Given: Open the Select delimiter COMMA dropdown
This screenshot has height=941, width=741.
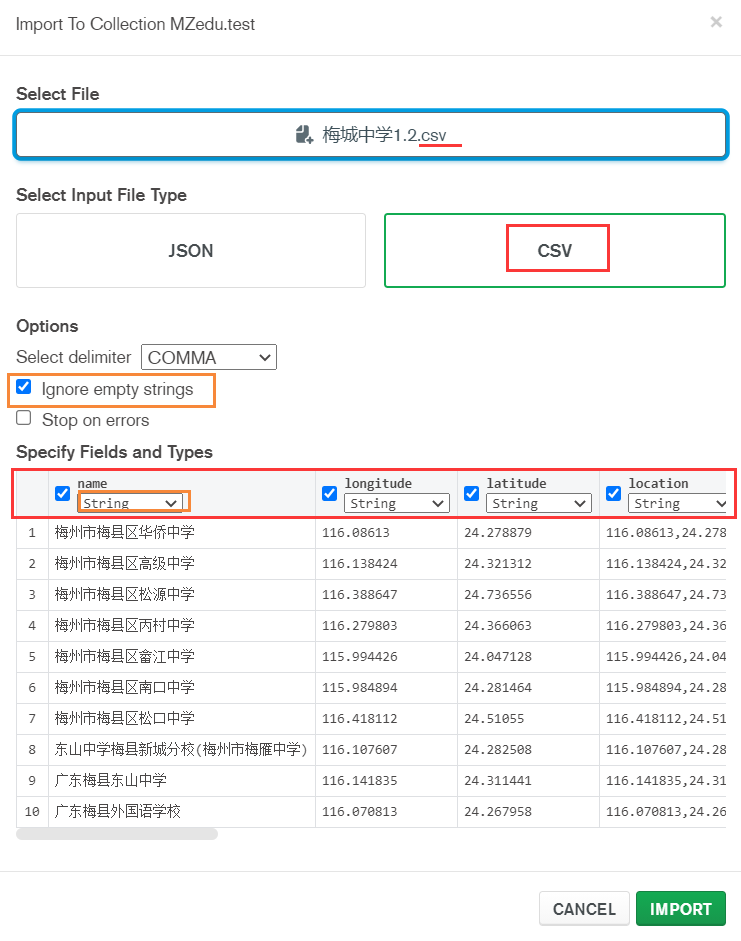Looking at the screenshot, I should pos(209,357).
